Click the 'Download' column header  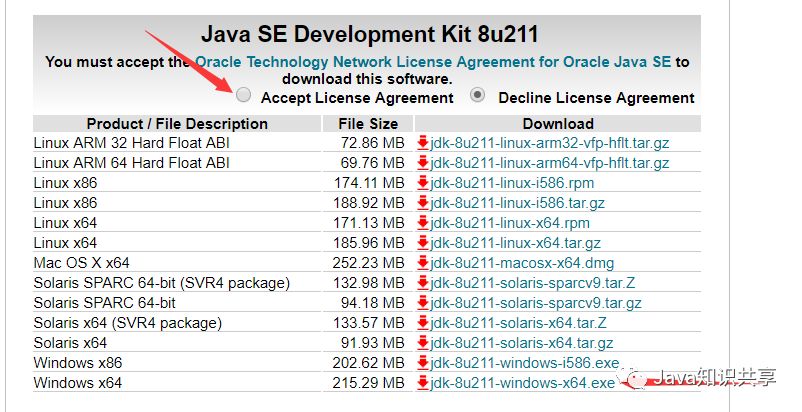pos(558,124)
